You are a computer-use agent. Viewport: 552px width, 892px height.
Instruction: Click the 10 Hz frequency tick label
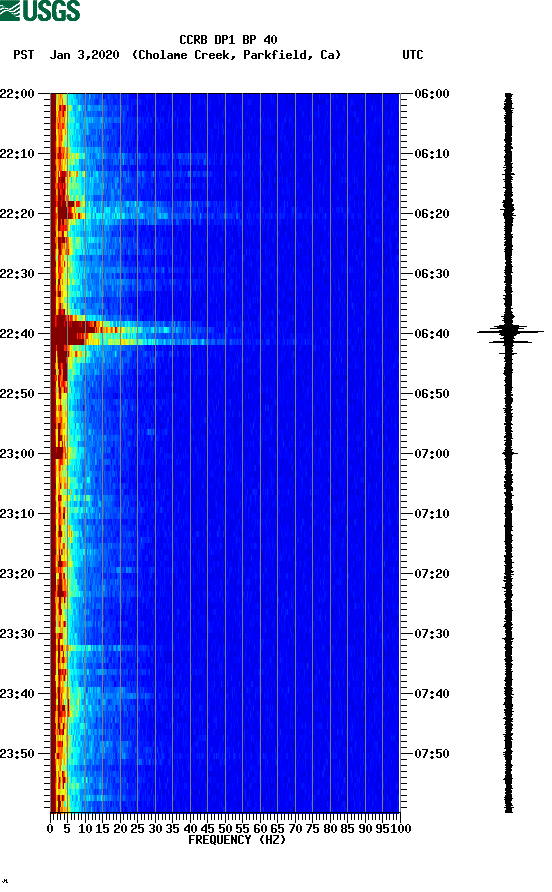pyautogui.click(x=85, y=829)
